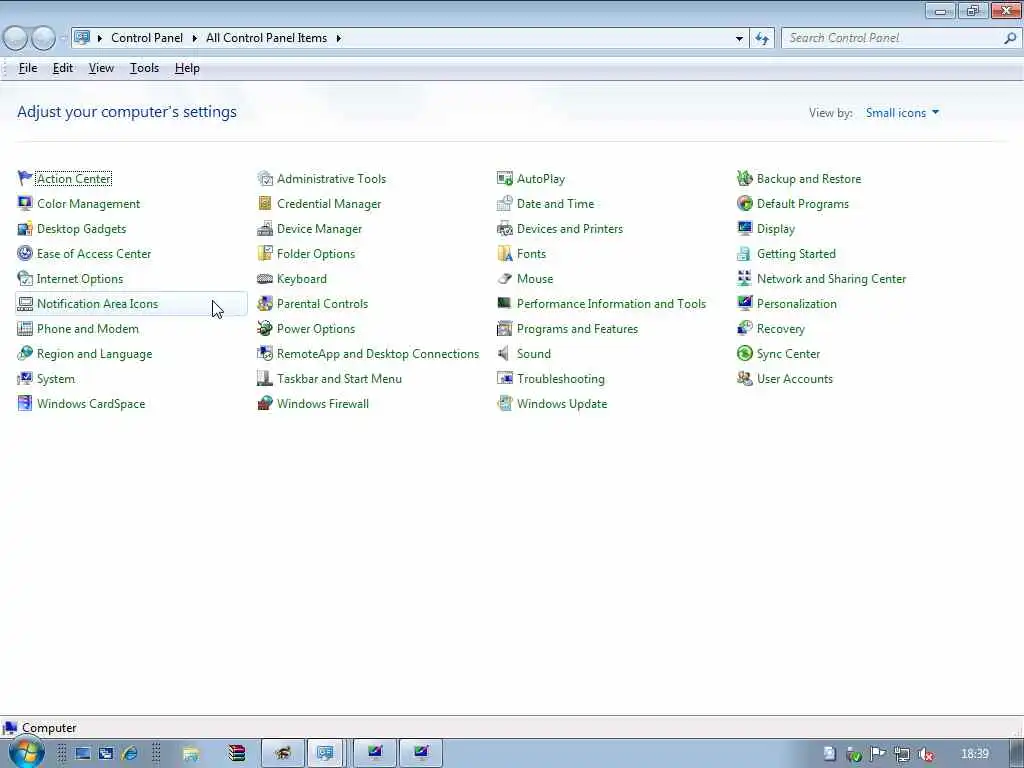Image resolution: width=1024 pixels, height=768 pixels.
Task: Click Programs and Features link
Action: pos(577,328)
